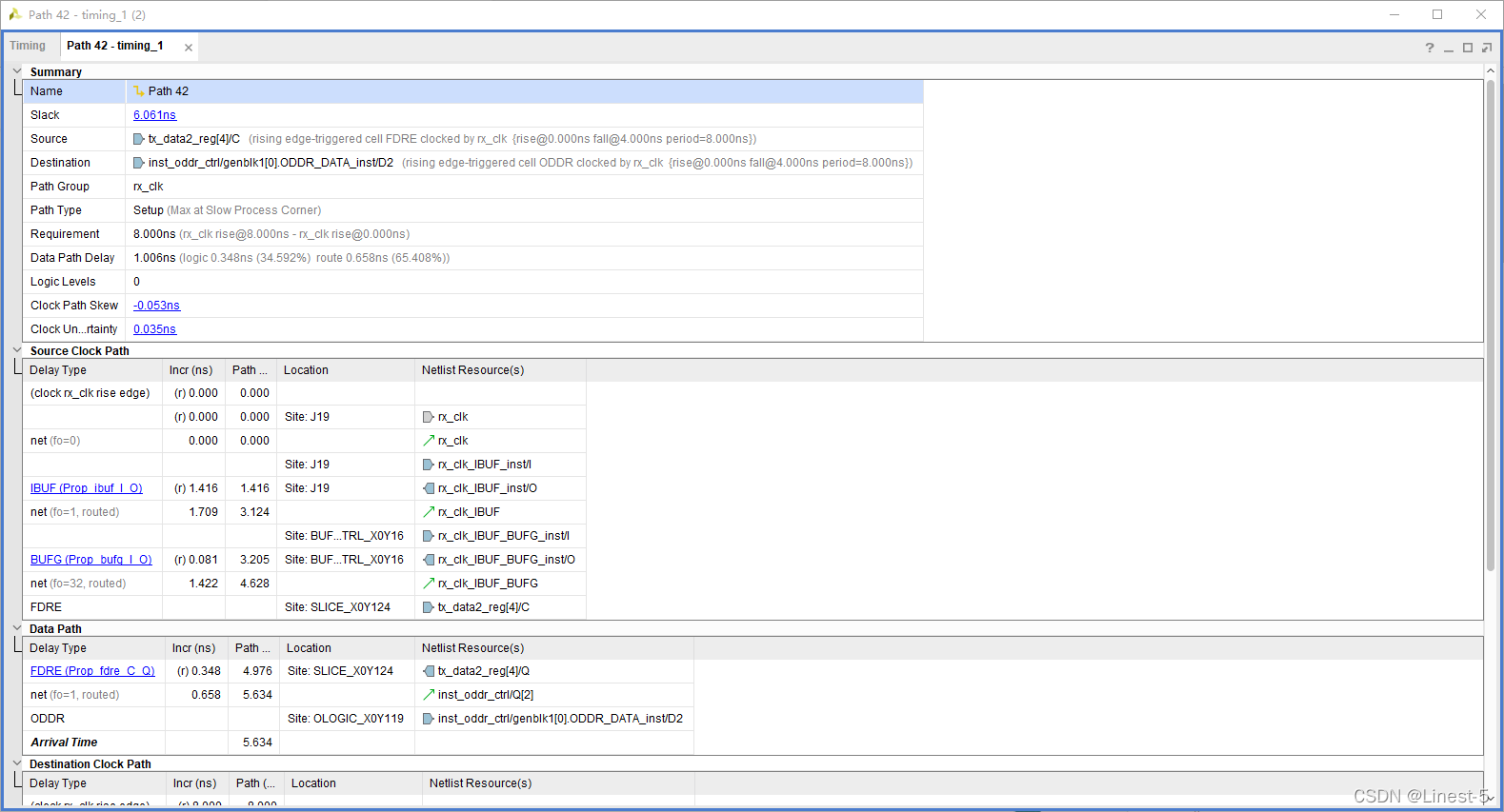Float the Path 42 panel
This screenshot has width=1504, height=812.
pyautogui.click(x=1487, y=48)
